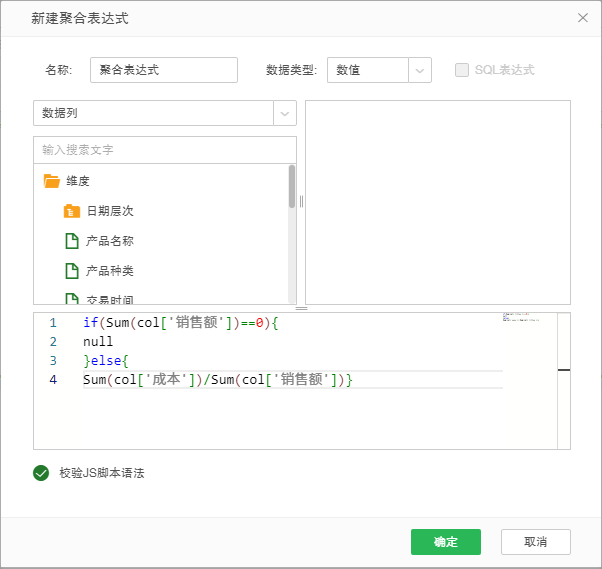
Task: Click the 取消 button
Action: (535, 542)
